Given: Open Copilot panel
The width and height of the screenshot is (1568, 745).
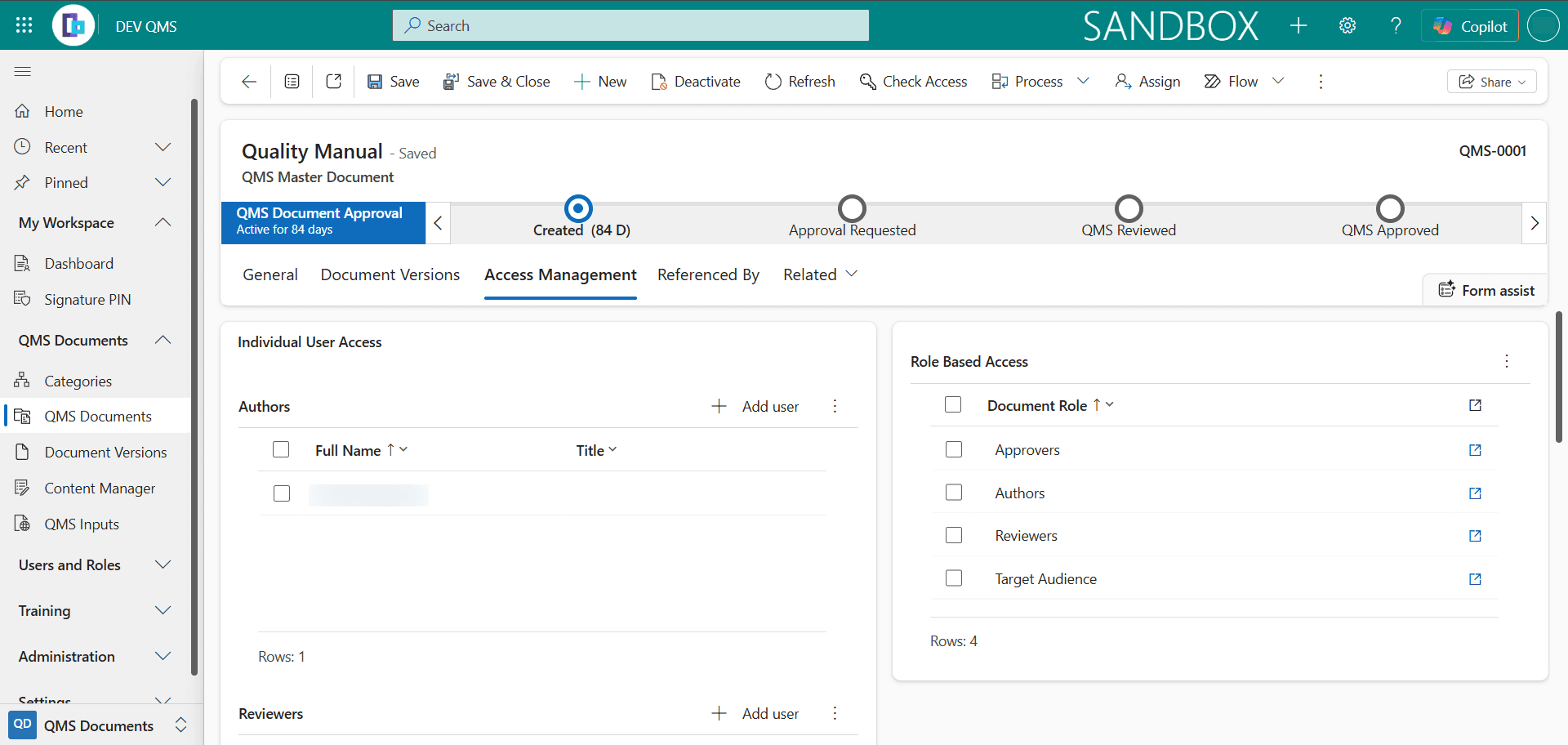Looking at the screenshot, I should (1470, 26).
